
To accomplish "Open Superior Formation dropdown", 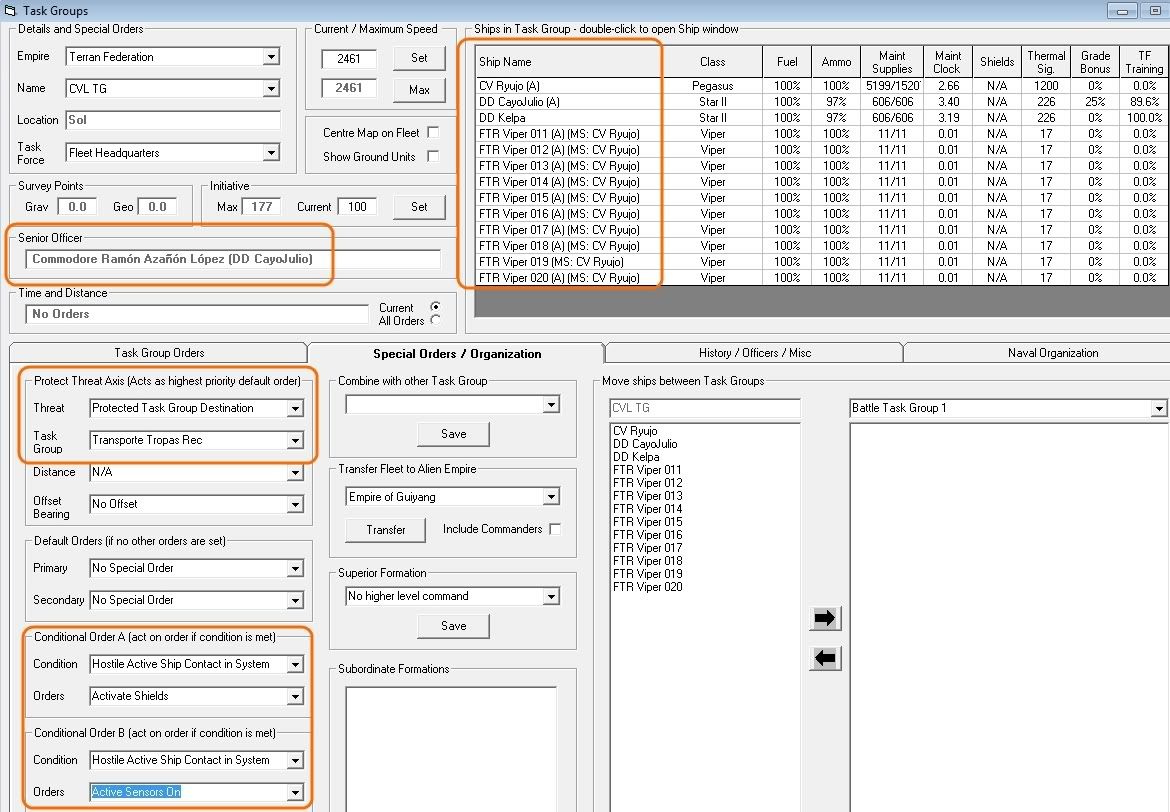I will tap(551, 596).
